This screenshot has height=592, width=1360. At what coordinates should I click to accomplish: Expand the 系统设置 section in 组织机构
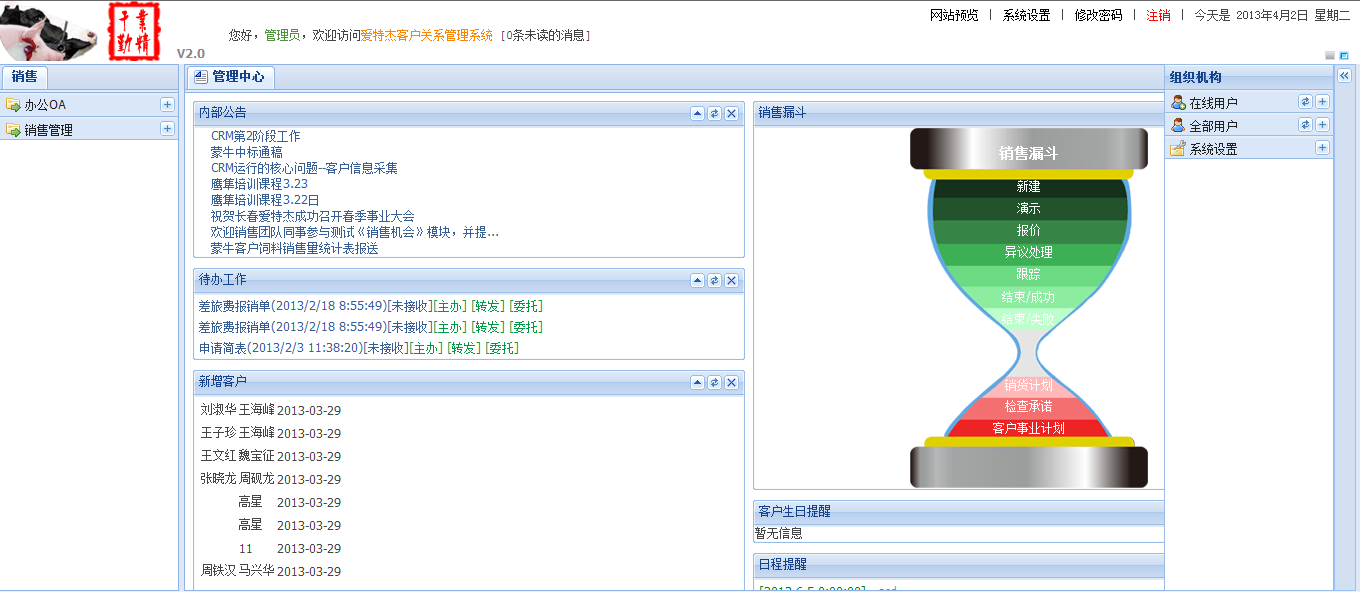(x=1322, y=148)
